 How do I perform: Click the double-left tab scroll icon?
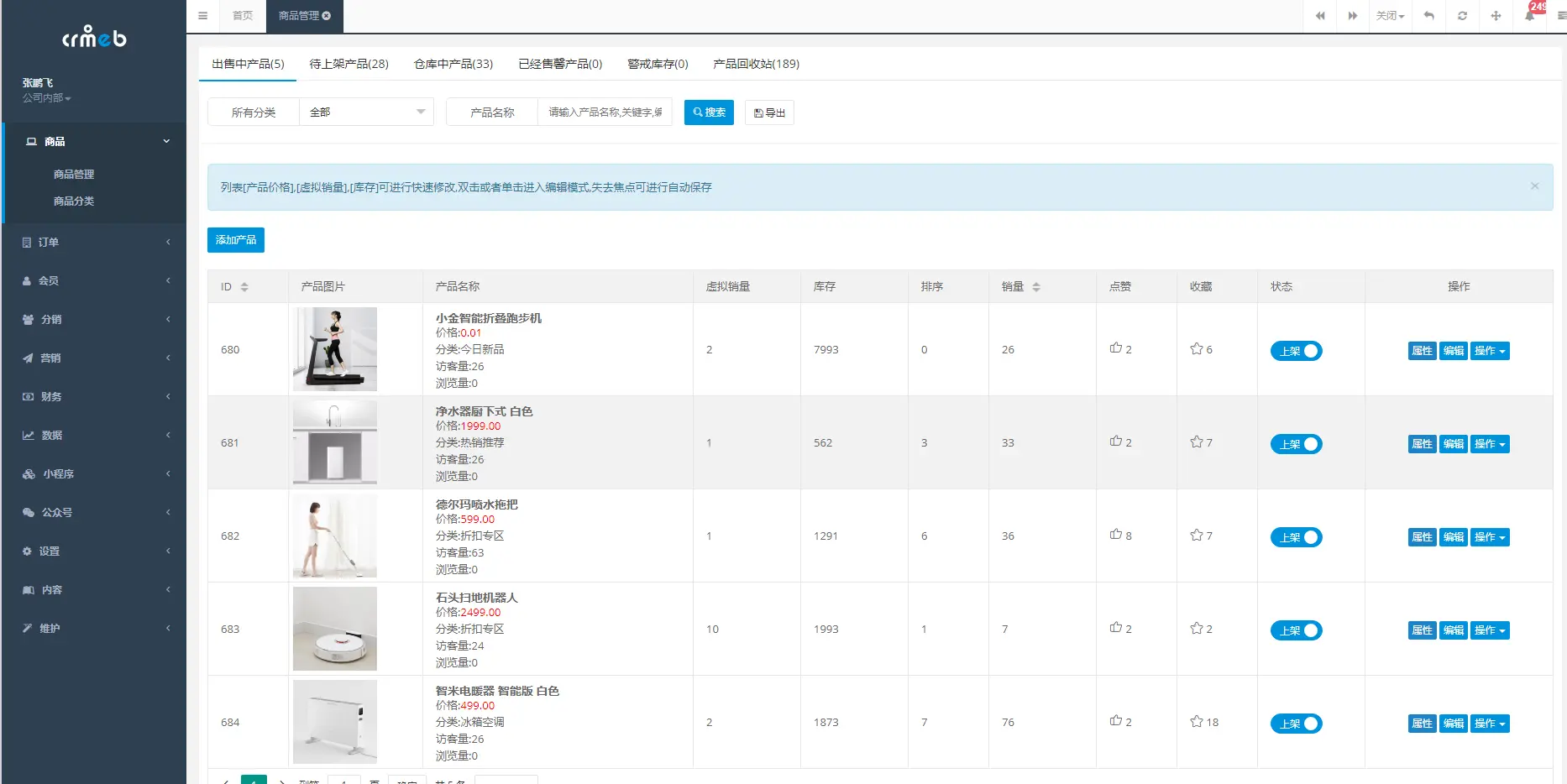coord(1320,16)
